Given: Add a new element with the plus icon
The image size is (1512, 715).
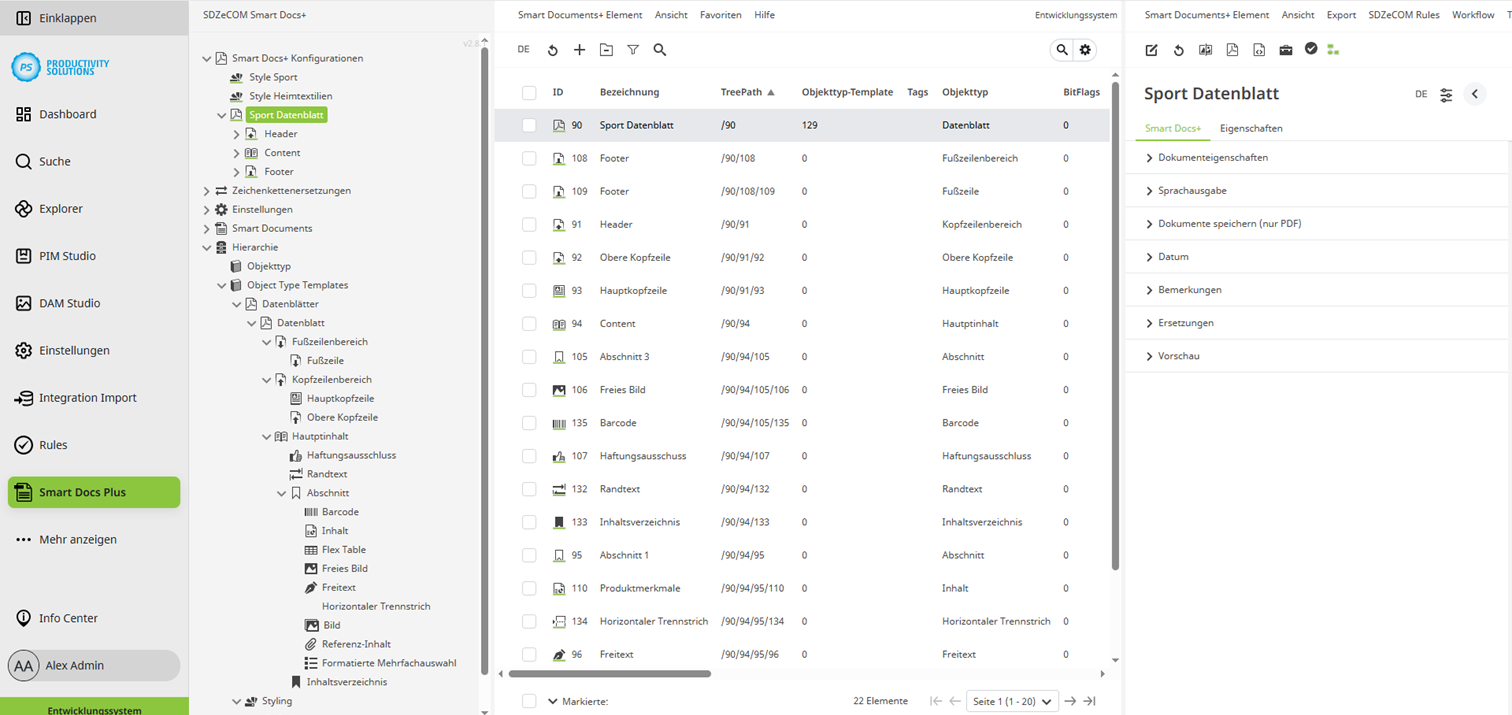Looking at the screenshot, I should [x=579, y=49].
